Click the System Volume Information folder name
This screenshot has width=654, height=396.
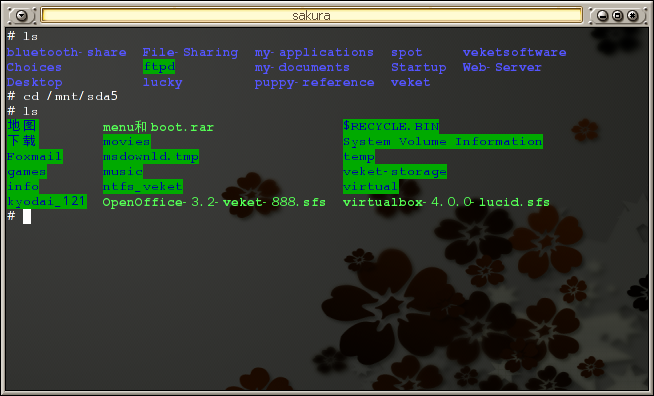[x=443, y=142]
